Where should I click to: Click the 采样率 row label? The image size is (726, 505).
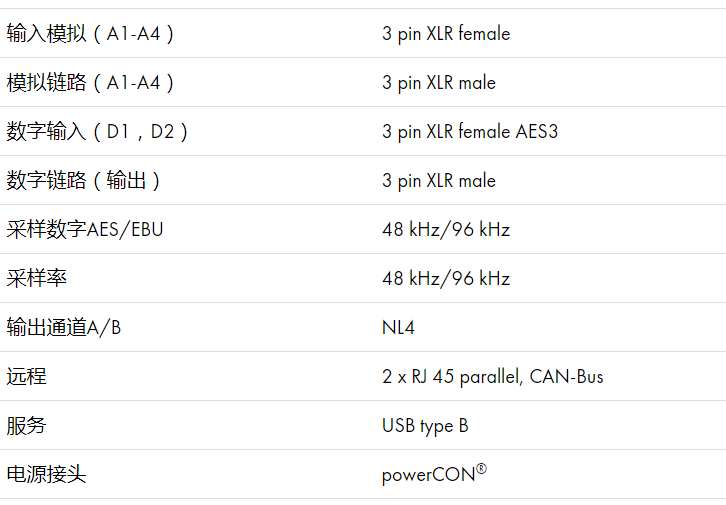coord(37,279)
